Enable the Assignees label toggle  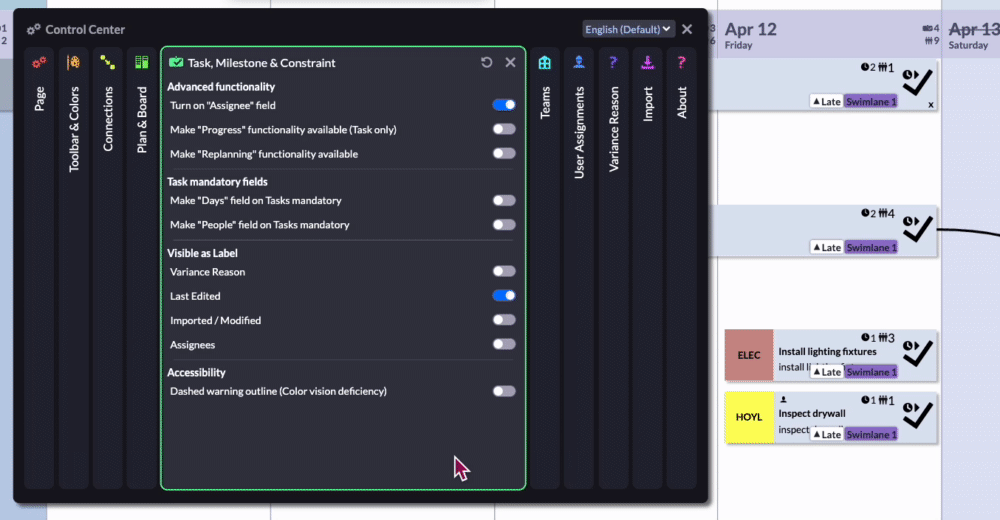tap(504, 345)
